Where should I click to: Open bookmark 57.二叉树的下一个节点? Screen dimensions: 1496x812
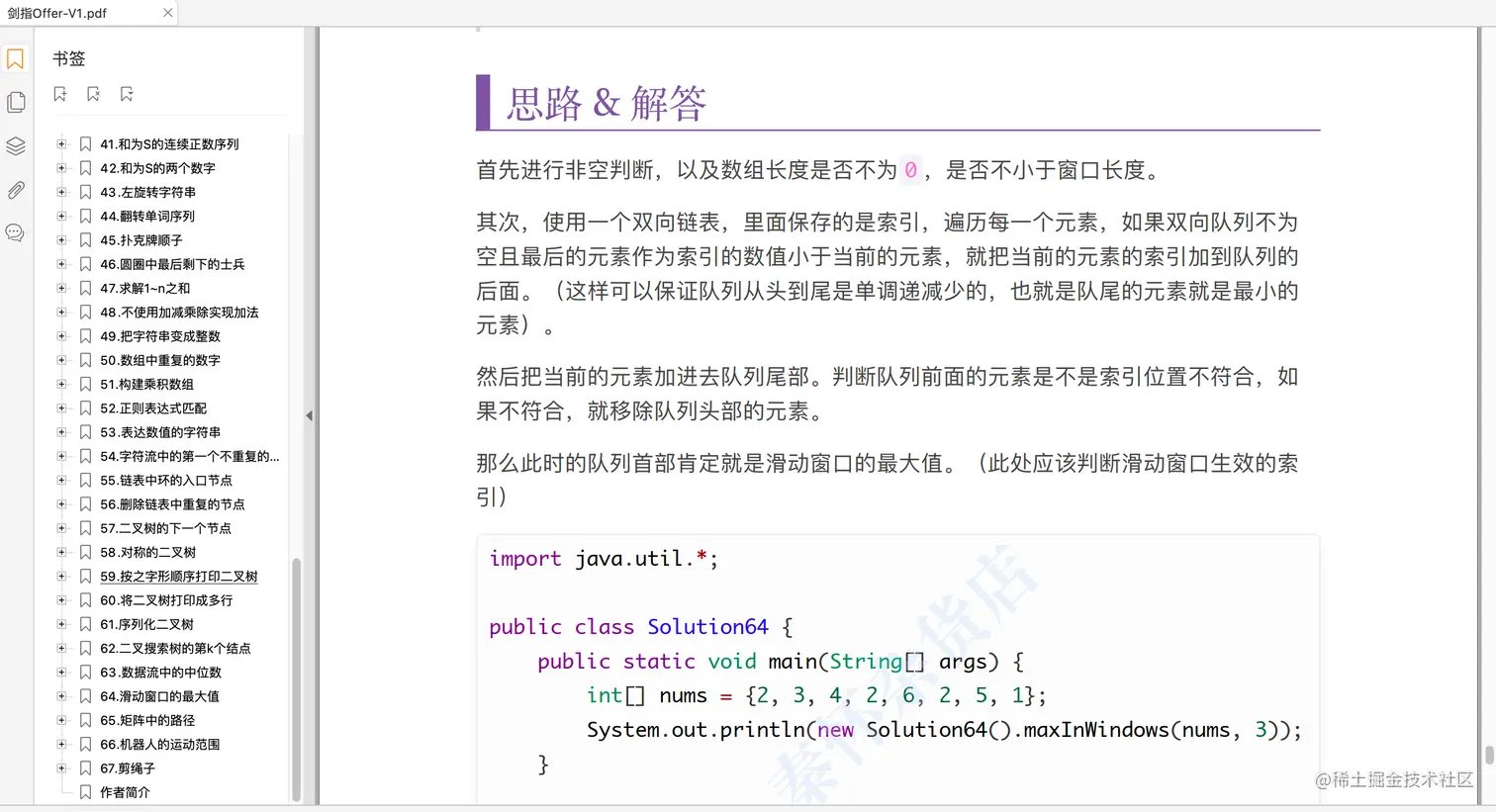(x=165, y=528)
